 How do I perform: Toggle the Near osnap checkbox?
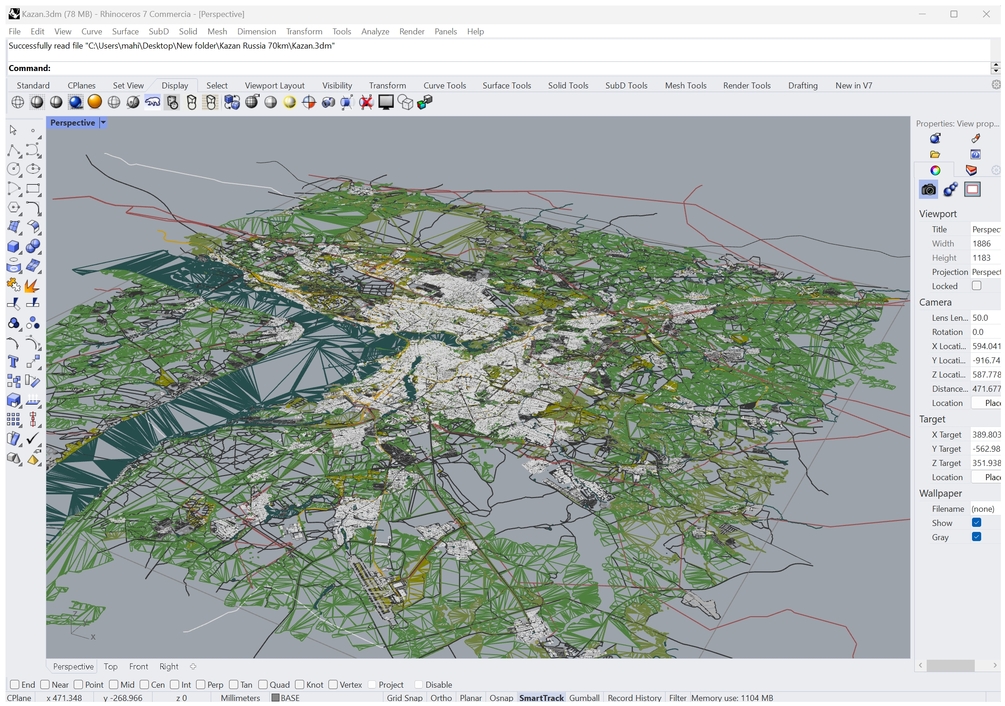click(45, 685)
